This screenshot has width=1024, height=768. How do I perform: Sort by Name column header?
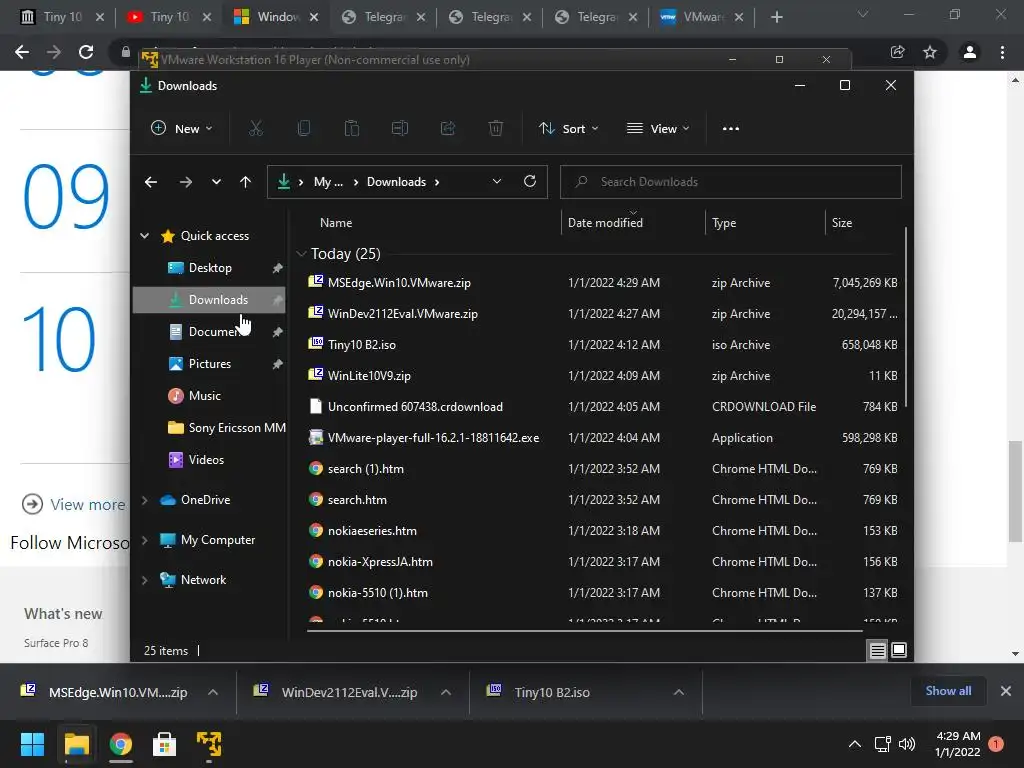pos(336,223)
